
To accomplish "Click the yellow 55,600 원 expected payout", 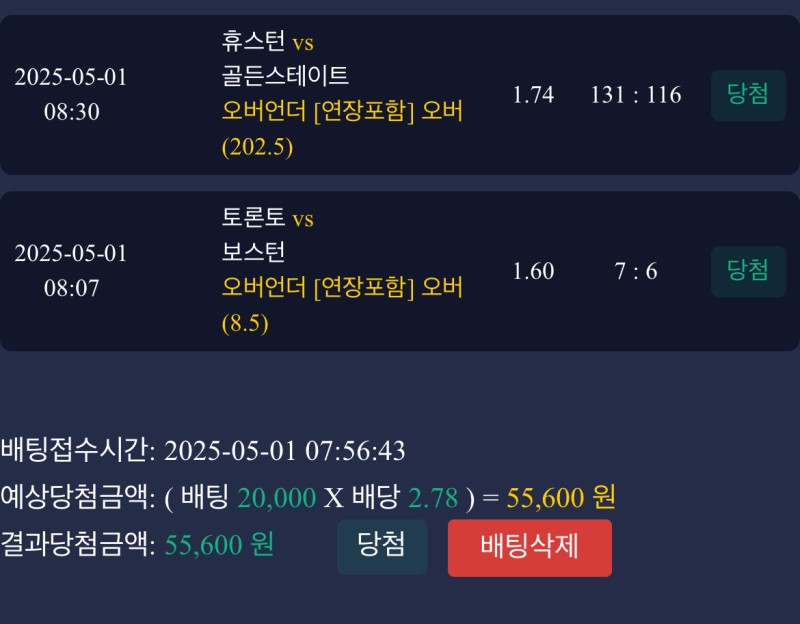I will pyautogui.click(x=561, y=497).
